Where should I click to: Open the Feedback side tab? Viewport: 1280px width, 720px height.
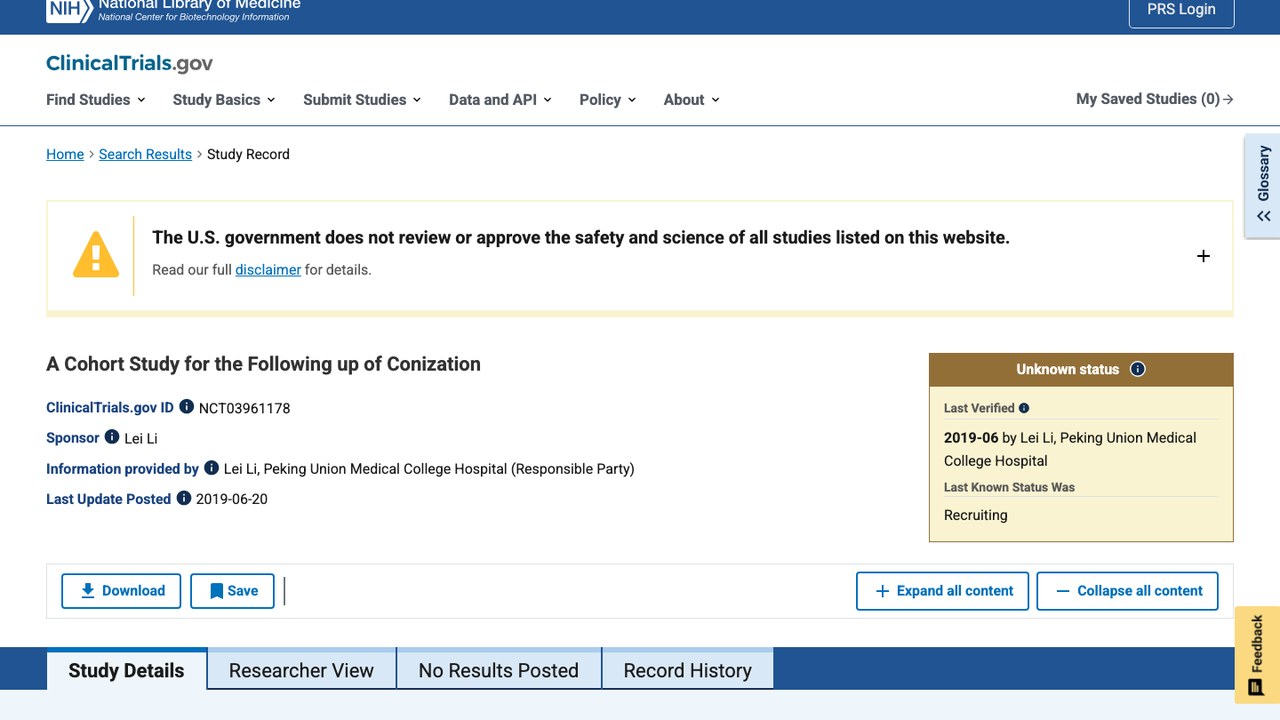click(x=1257, y=655)
